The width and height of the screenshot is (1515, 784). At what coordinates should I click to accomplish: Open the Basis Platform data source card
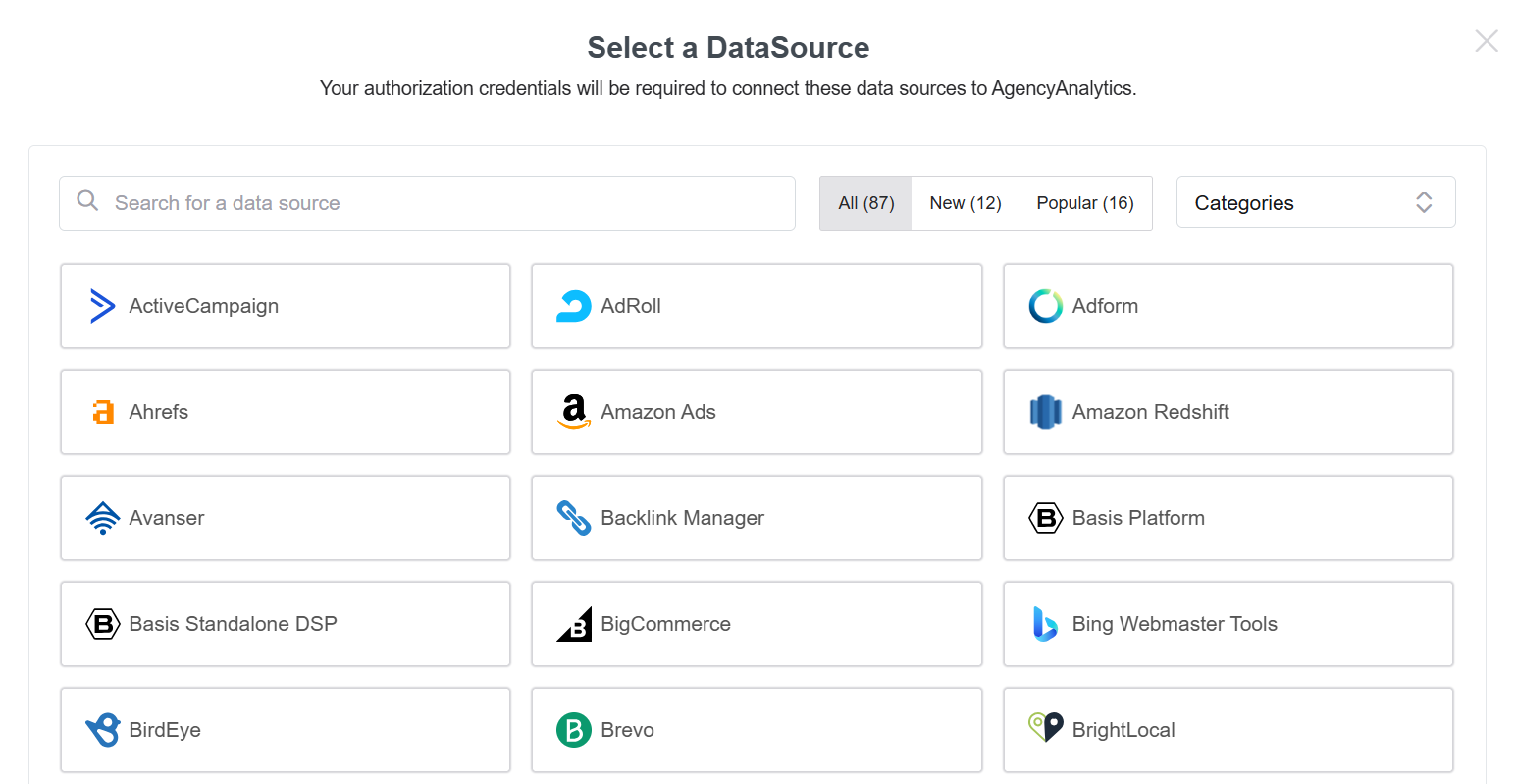click(1228, 518)
